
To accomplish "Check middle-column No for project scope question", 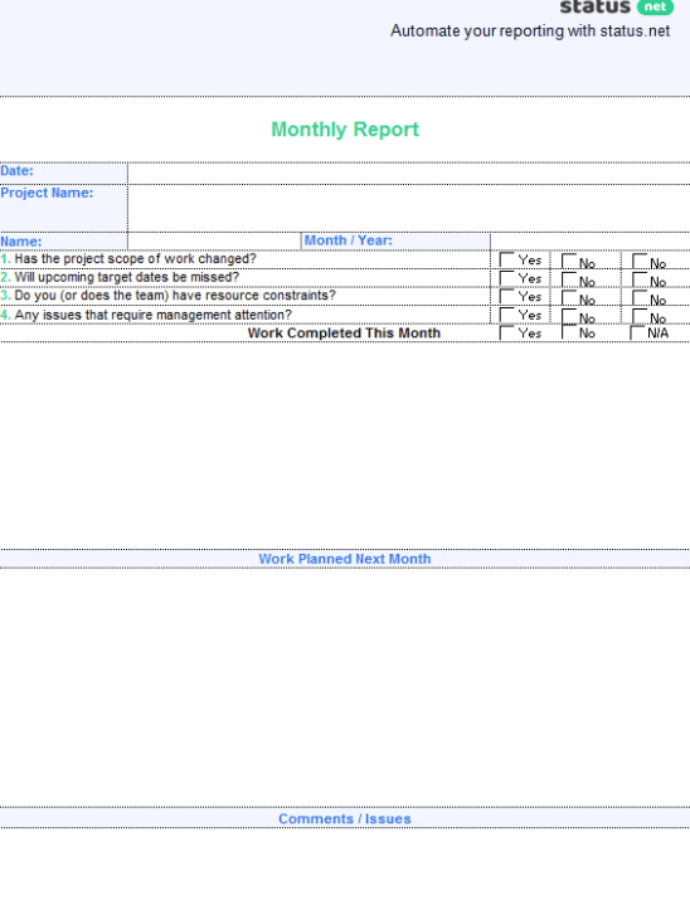I will [x=569, y=261].
